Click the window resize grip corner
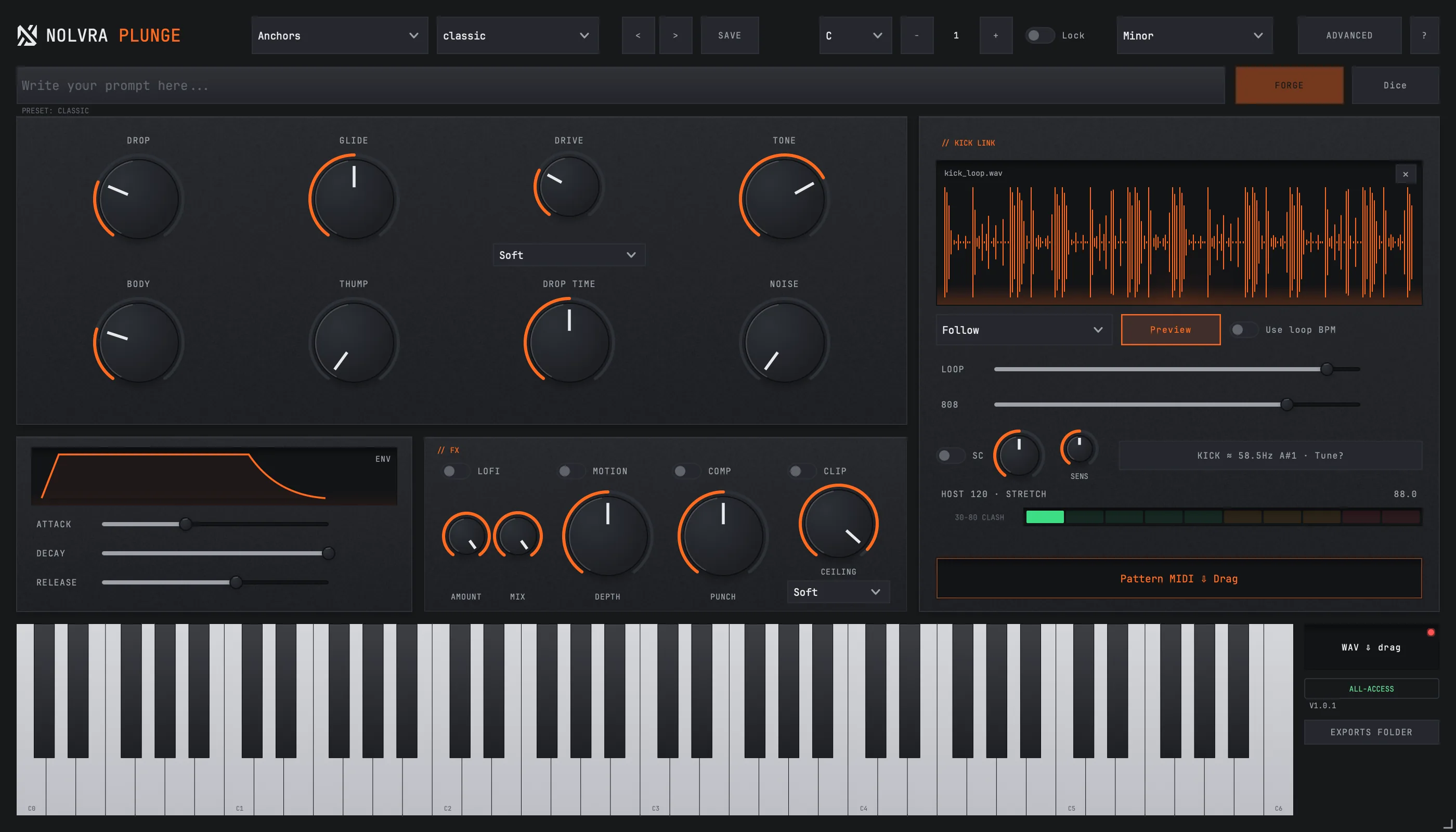This screenshot has width=1456, height=832. tap(1448, 824)
